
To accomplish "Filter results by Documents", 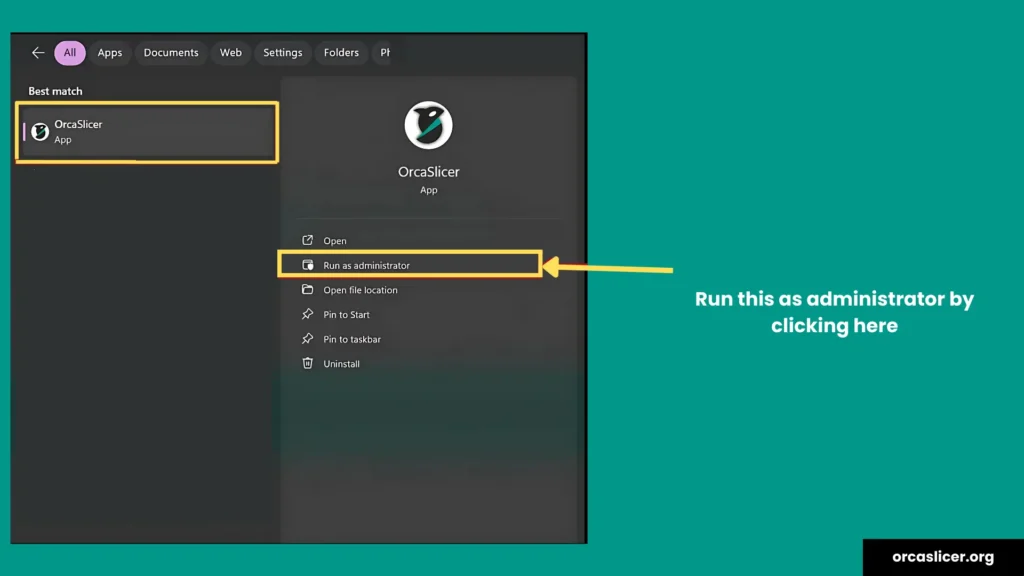I will point(171,53).
